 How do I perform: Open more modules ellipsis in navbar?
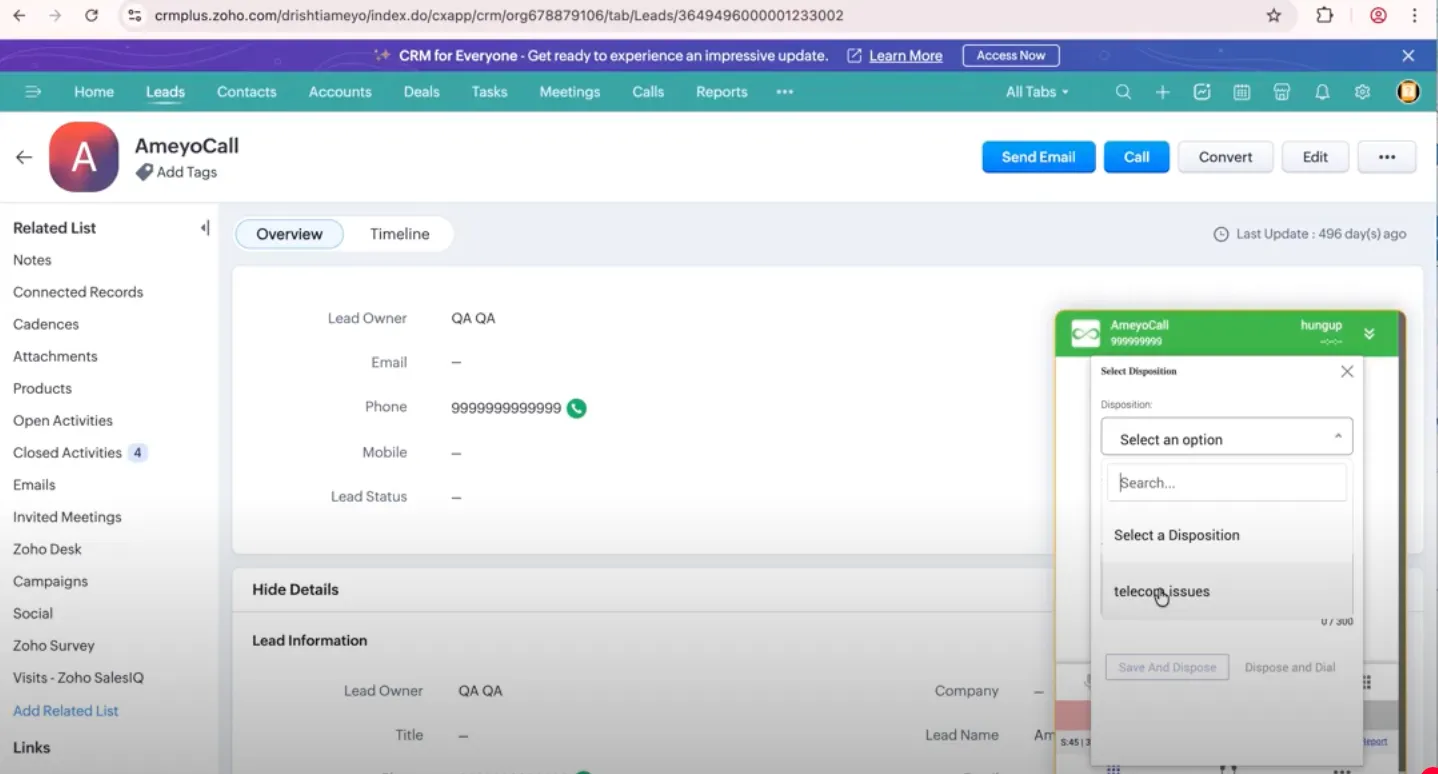coord(785,92)
